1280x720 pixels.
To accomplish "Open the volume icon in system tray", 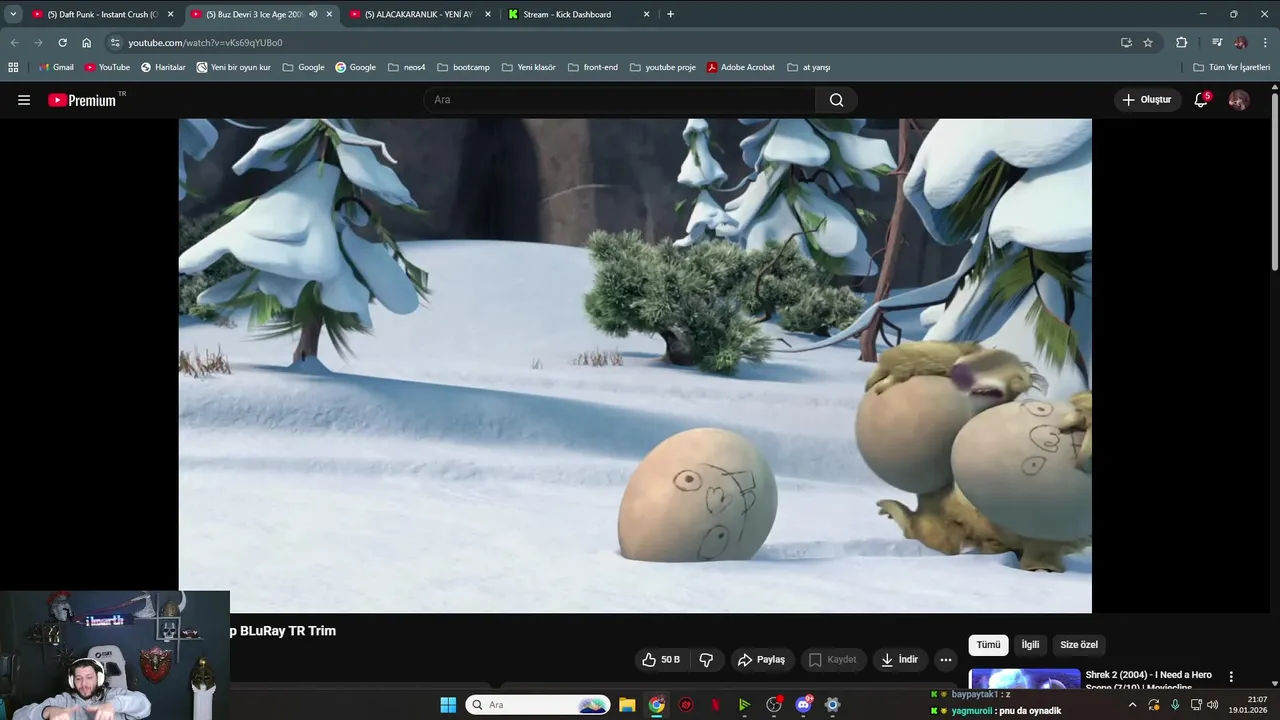I will pos(1212,705).
